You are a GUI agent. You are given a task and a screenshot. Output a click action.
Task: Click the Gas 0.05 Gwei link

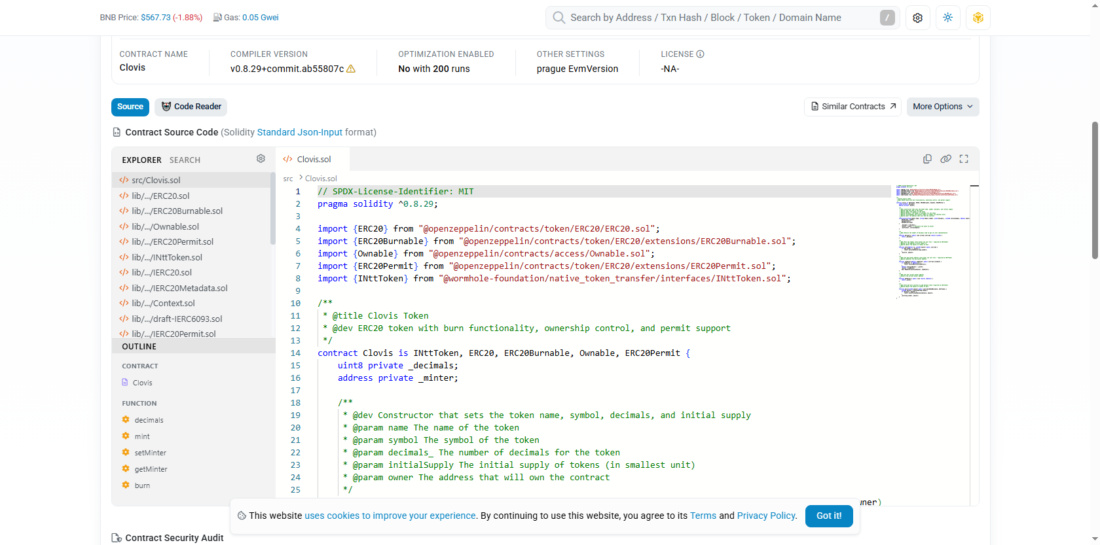[260, 18]
